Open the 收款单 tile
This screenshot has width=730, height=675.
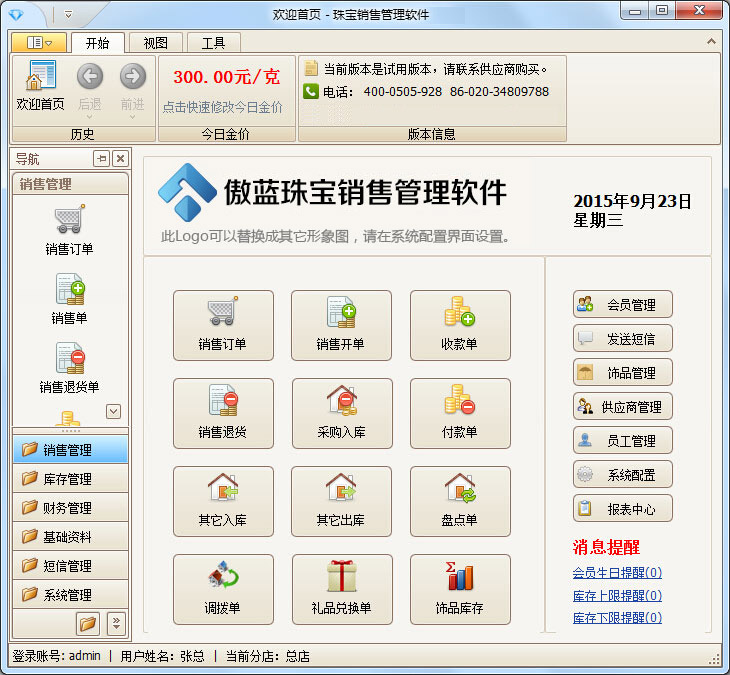click(x=460, y=325)
